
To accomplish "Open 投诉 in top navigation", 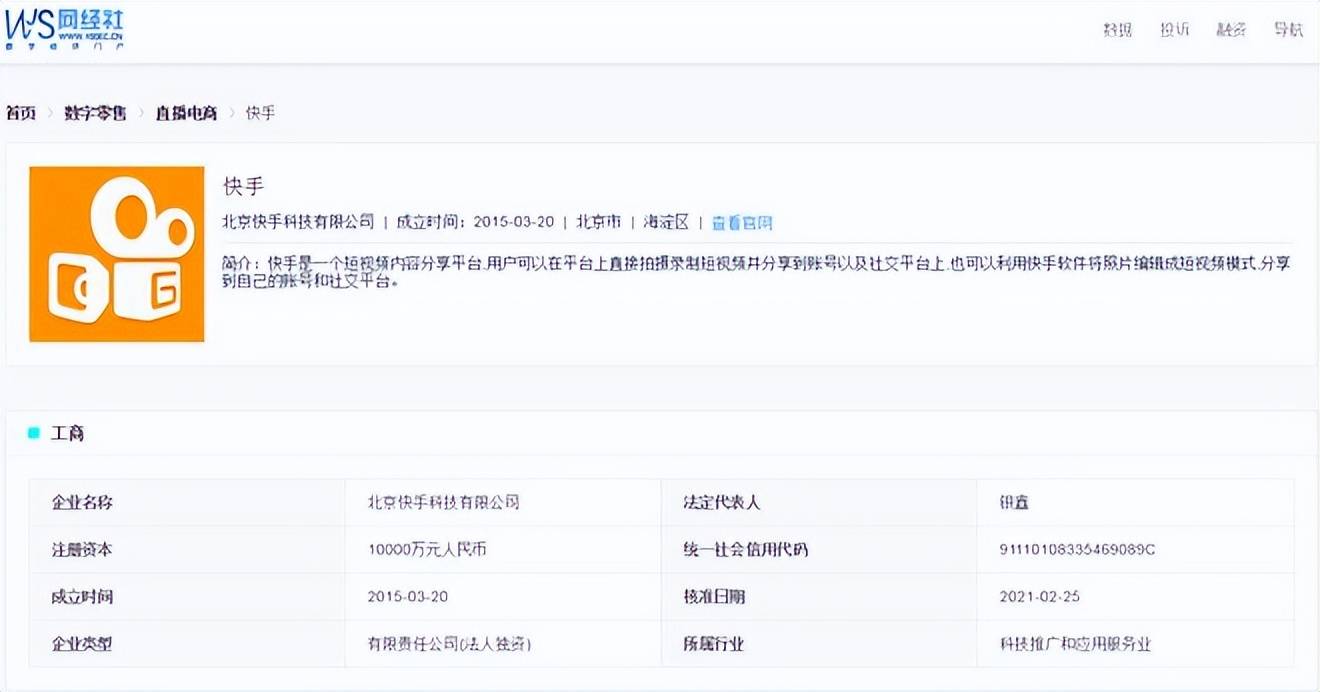I will (1175, 30).
